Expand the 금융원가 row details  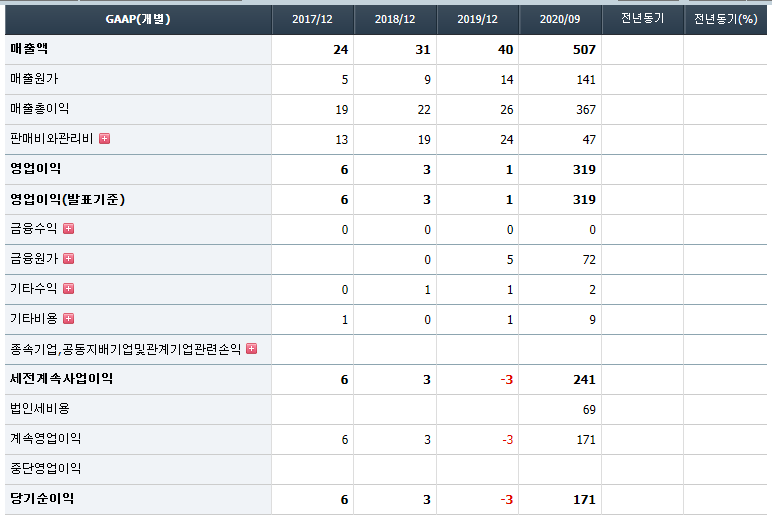point(68,259)
